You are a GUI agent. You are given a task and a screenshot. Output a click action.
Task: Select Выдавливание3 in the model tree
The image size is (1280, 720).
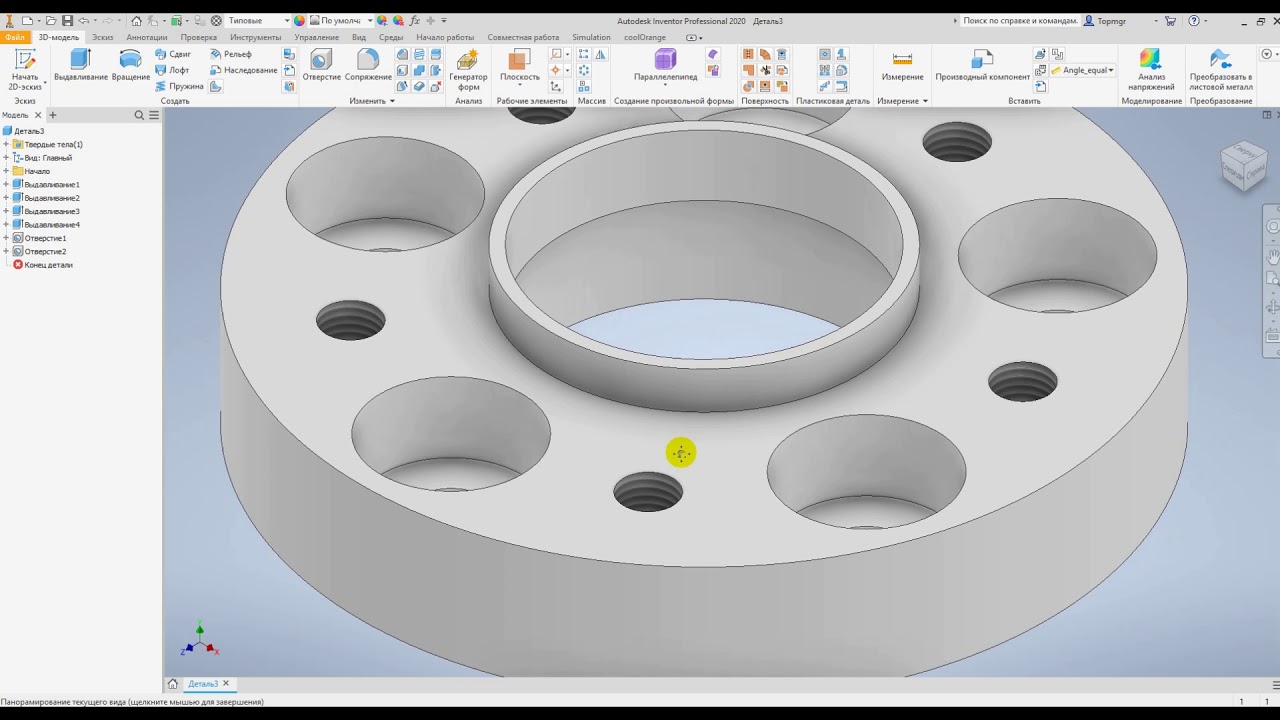pyautogui.click(x=46, y=211)
